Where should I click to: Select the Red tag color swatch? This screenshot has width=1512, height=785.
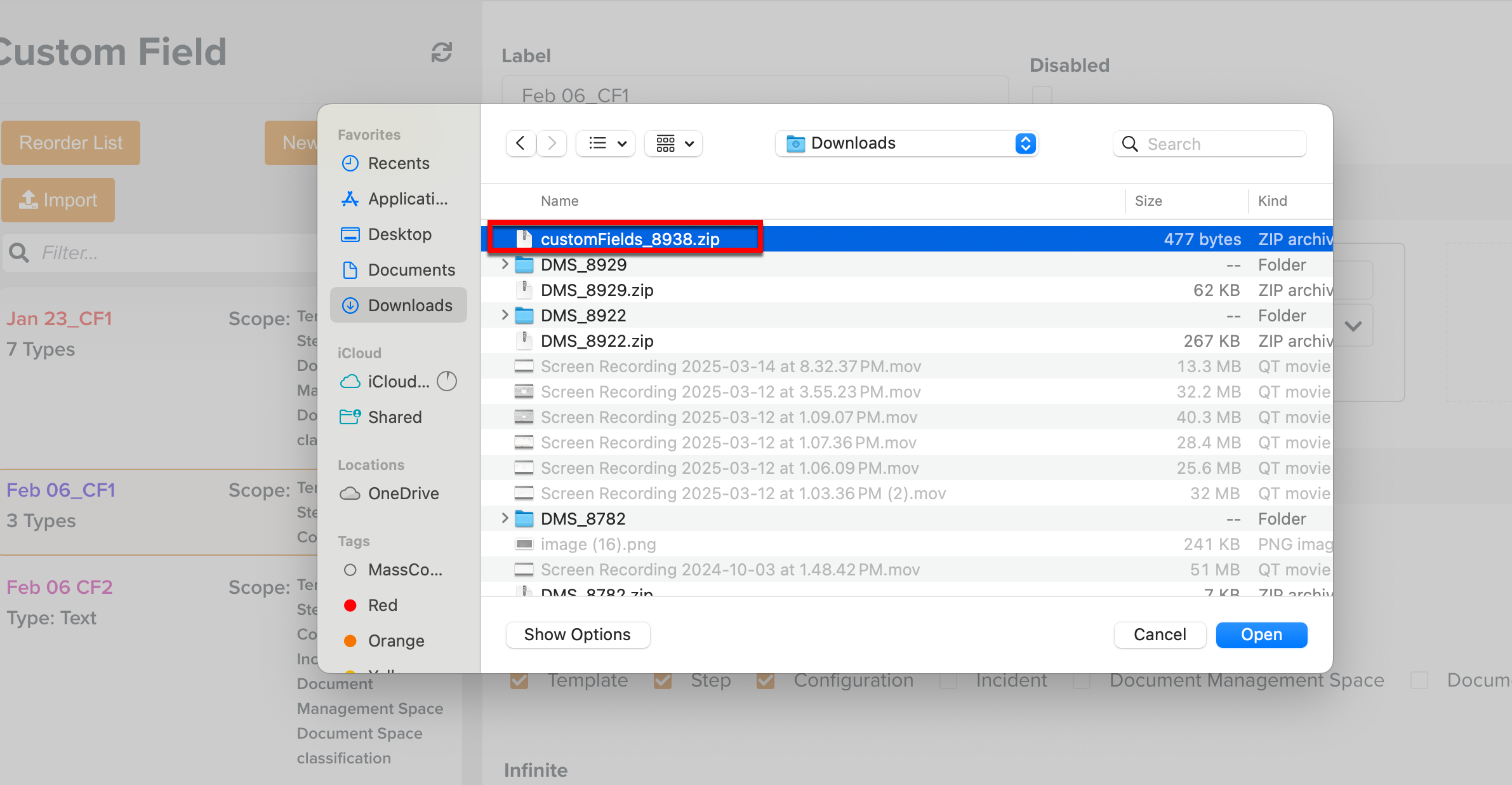[x=350, y=605]
